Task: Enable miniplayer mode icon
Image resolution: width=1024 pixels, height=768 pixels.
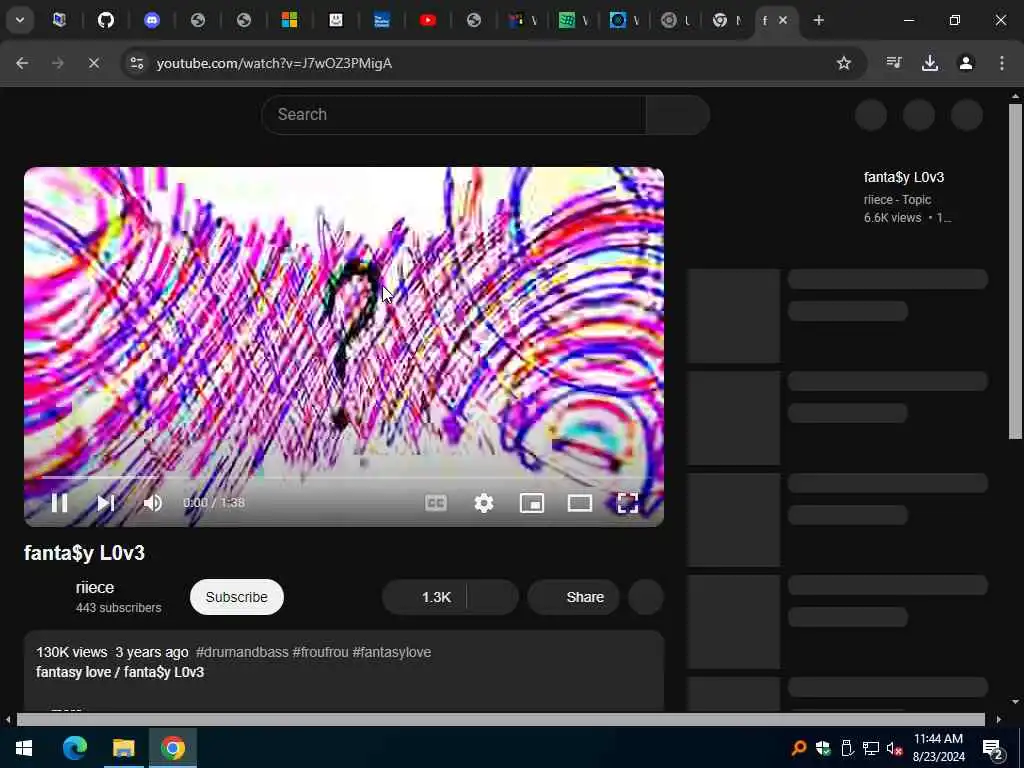Action: (x=532, y=503)
